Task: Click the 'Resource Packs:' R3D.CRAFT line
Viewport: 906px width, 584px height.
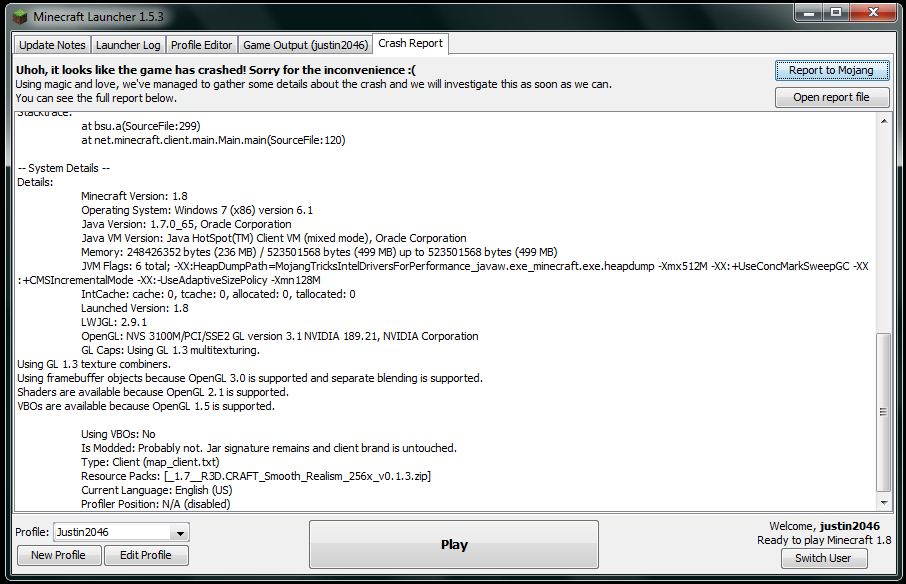Action: (256, 476)
